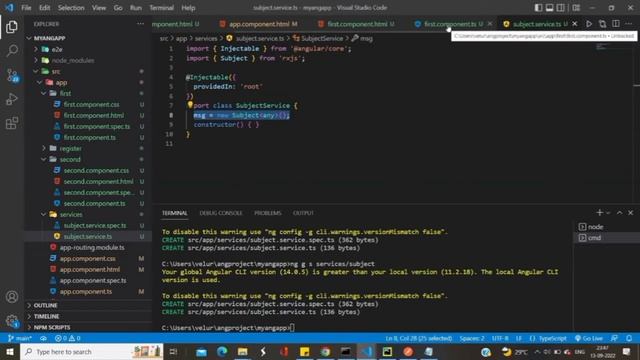The image size is (640, 360).
Task: Open the Run and Debug view
Action: 12,99
